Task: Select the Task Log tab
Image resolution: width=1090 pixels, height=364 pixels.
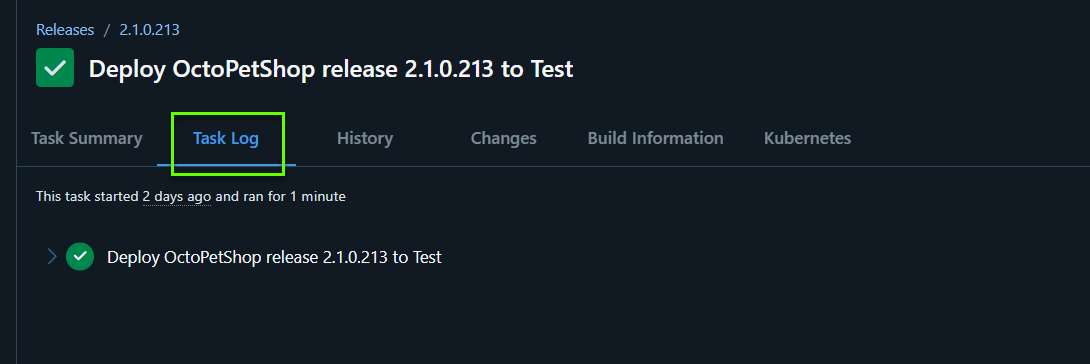Action: (x=226, y=138)
